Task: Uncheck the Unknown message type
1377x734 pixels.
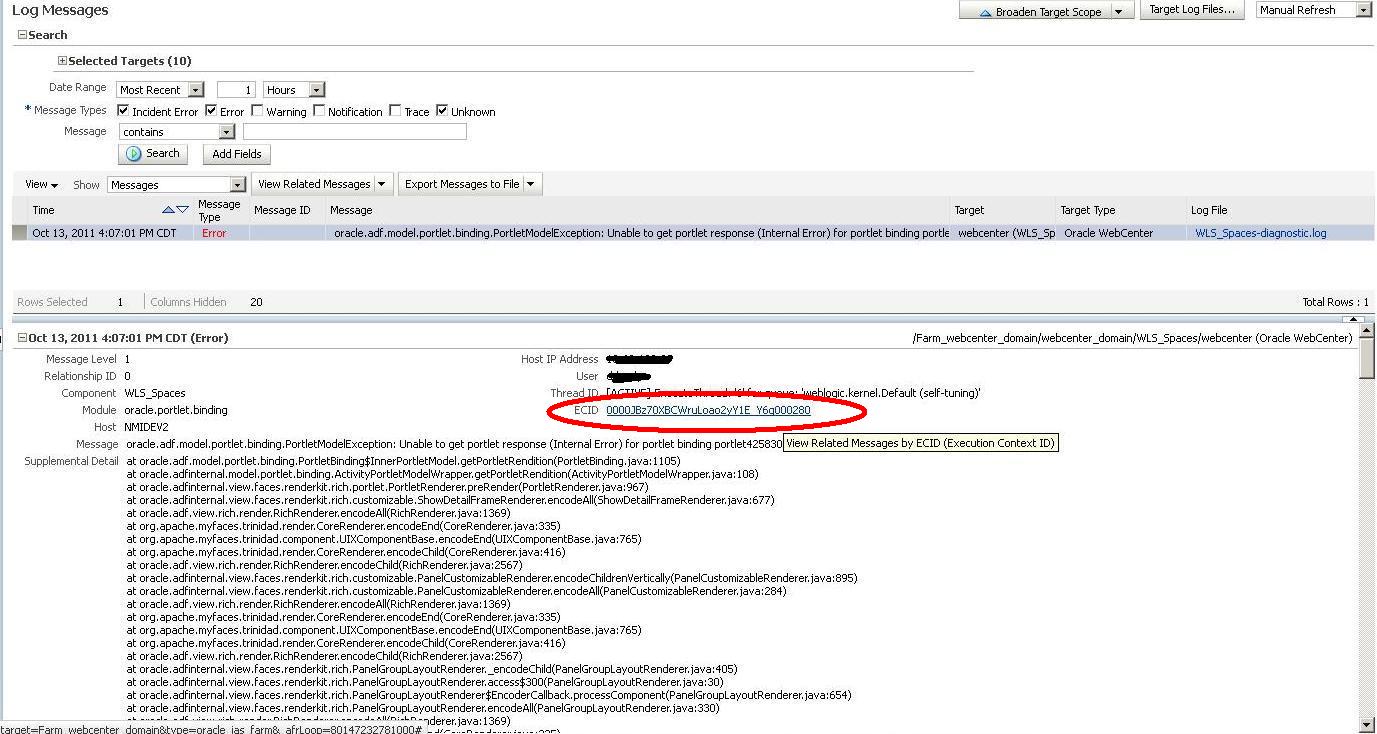Action: point(441,110)
